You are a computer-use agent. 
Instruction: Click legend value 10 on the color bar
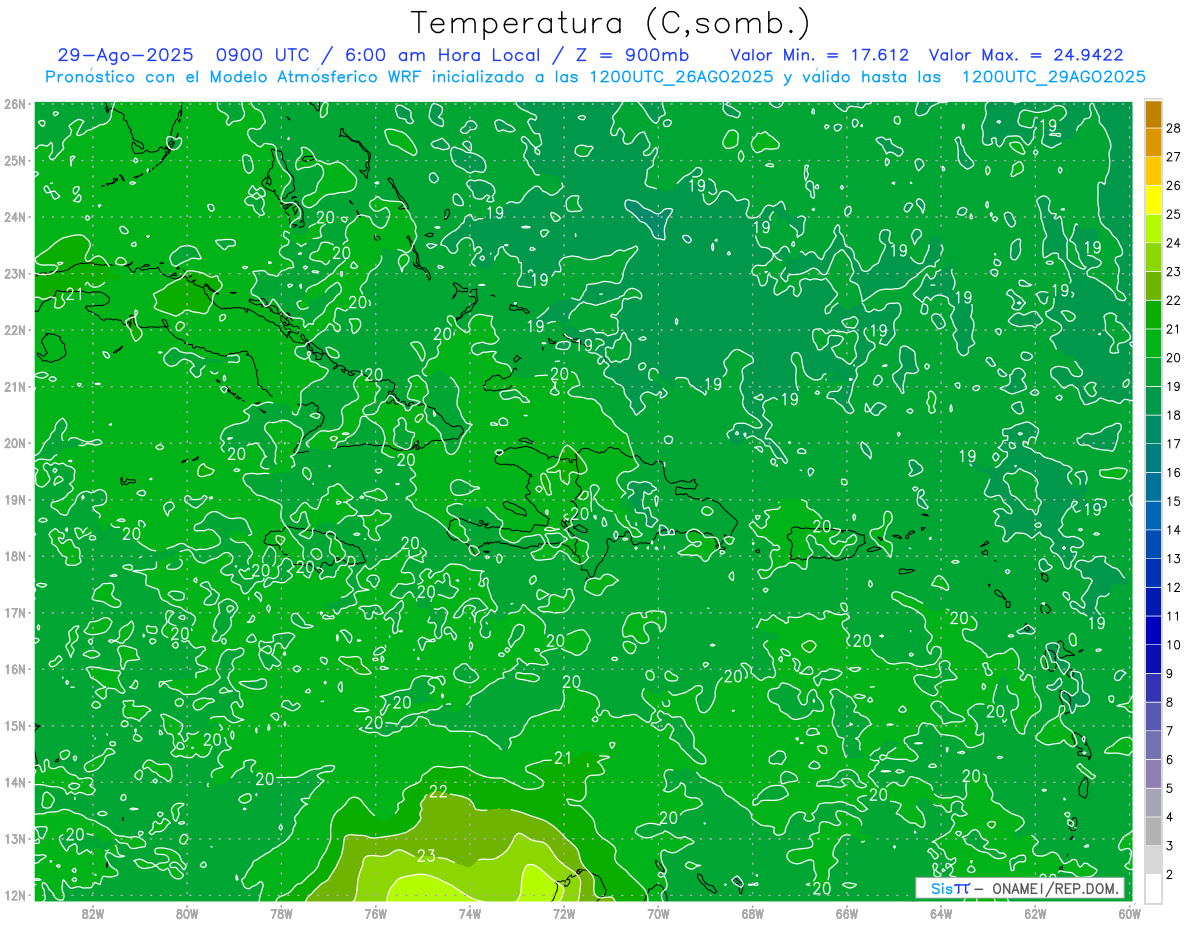point(1174,645)
